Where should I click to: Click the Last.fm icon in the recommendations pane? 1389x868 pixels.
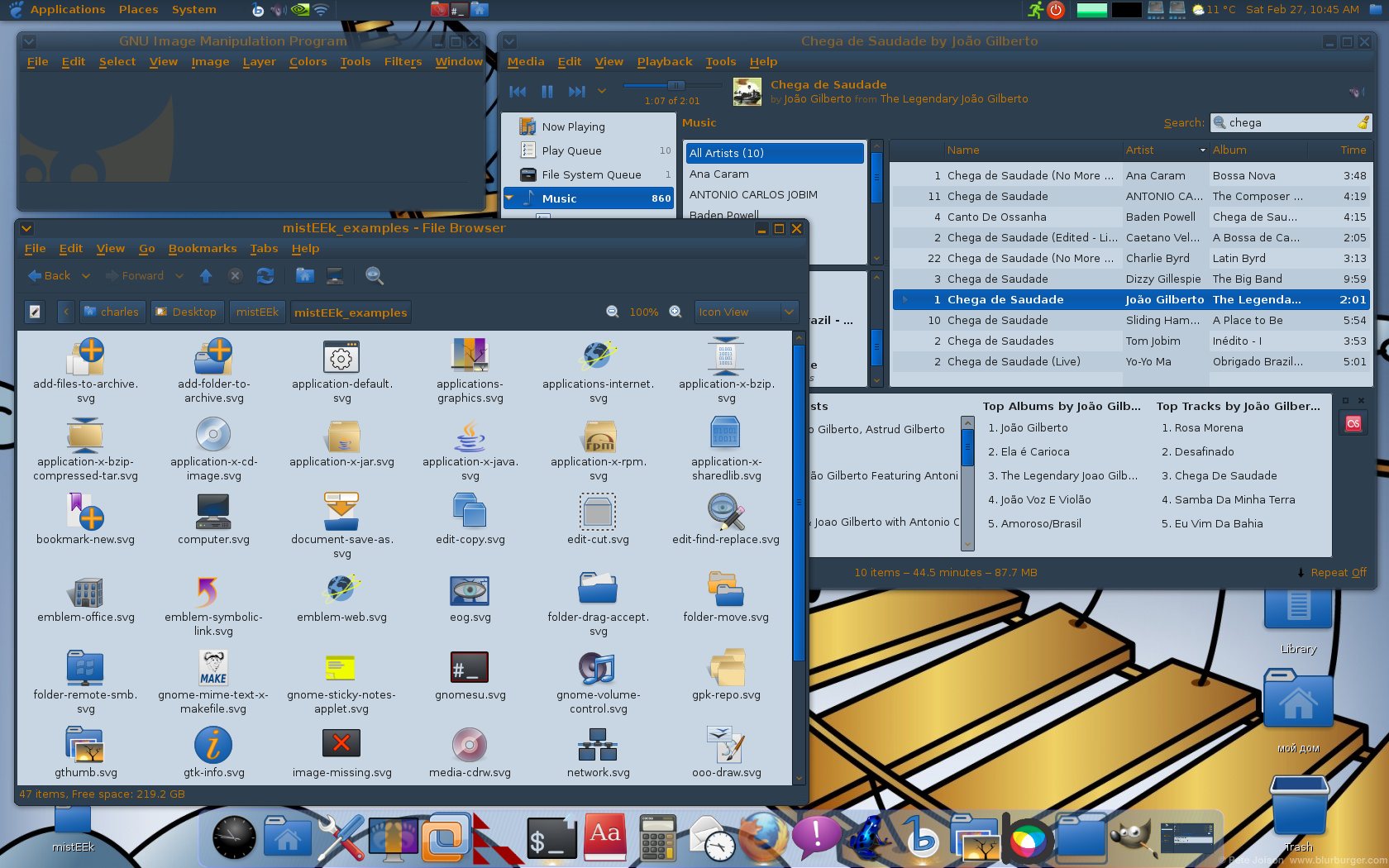[x=1353, y=423]
